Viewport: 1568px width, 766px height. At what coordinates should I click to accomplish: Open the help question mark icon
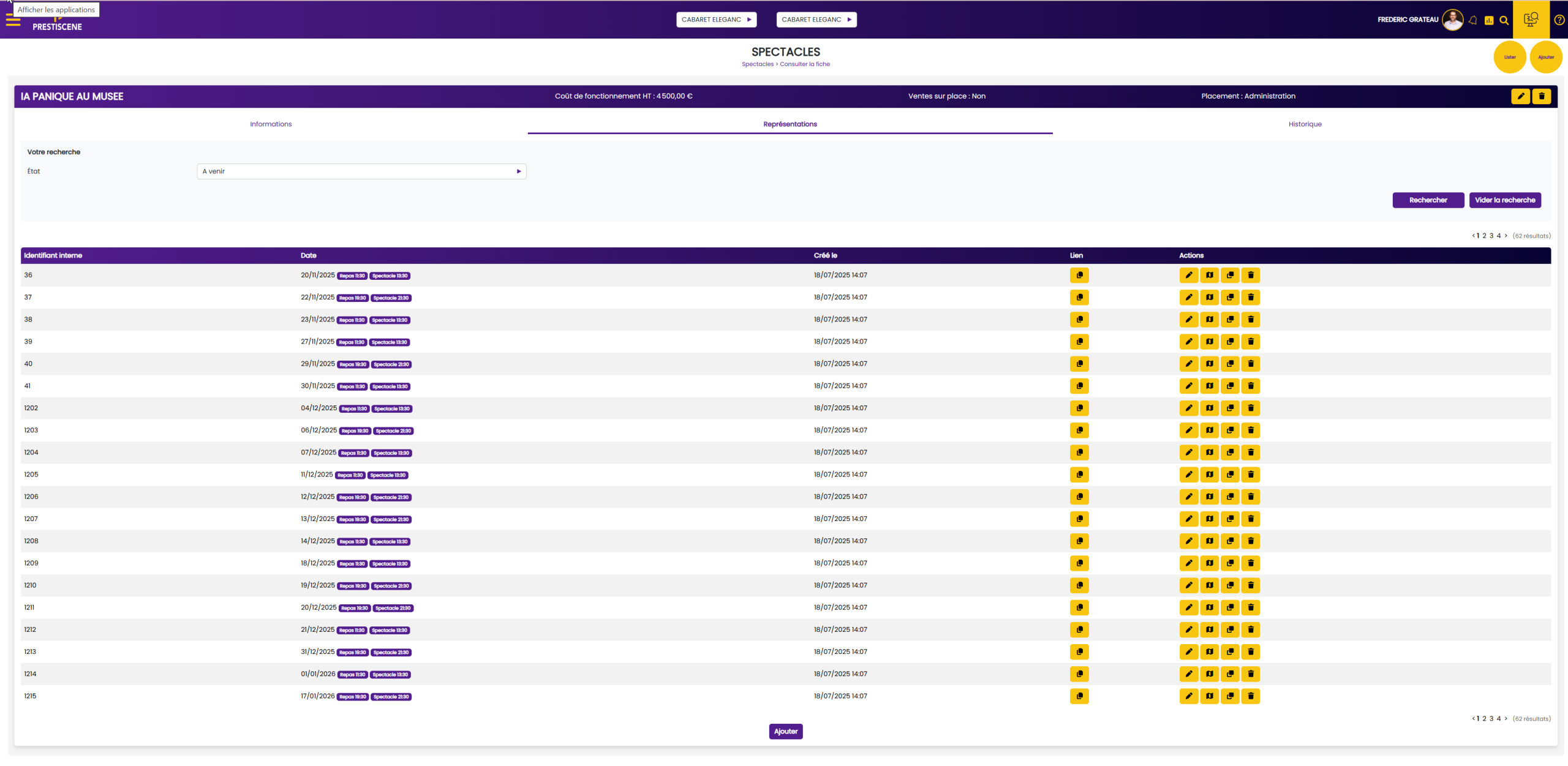1559,20
